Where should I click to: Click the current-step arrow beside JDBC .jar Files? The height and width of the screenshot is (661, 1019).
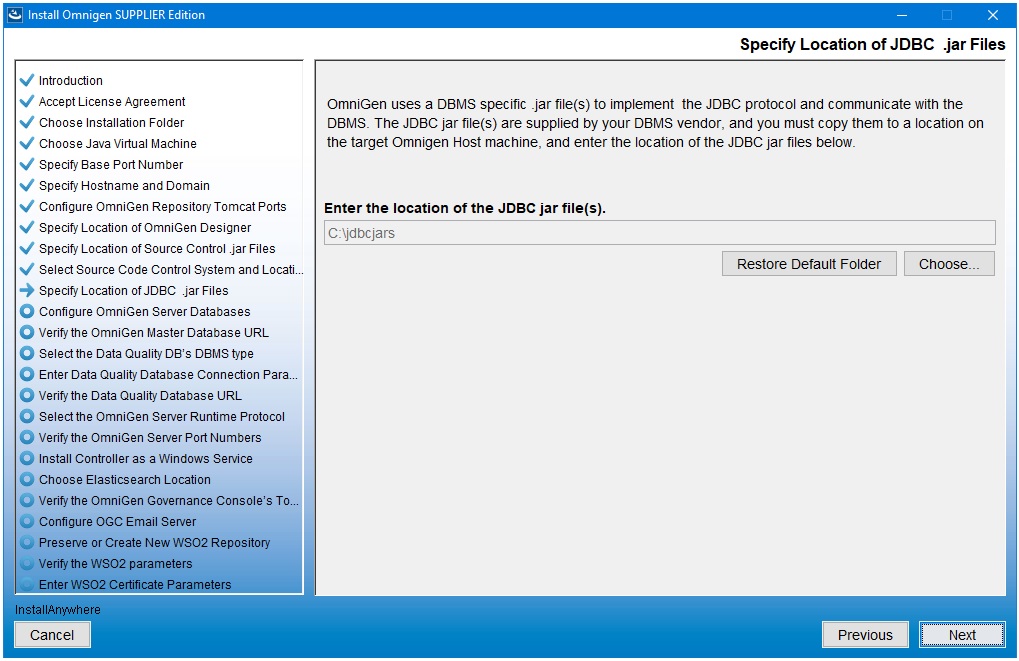(x=27, y=290)
